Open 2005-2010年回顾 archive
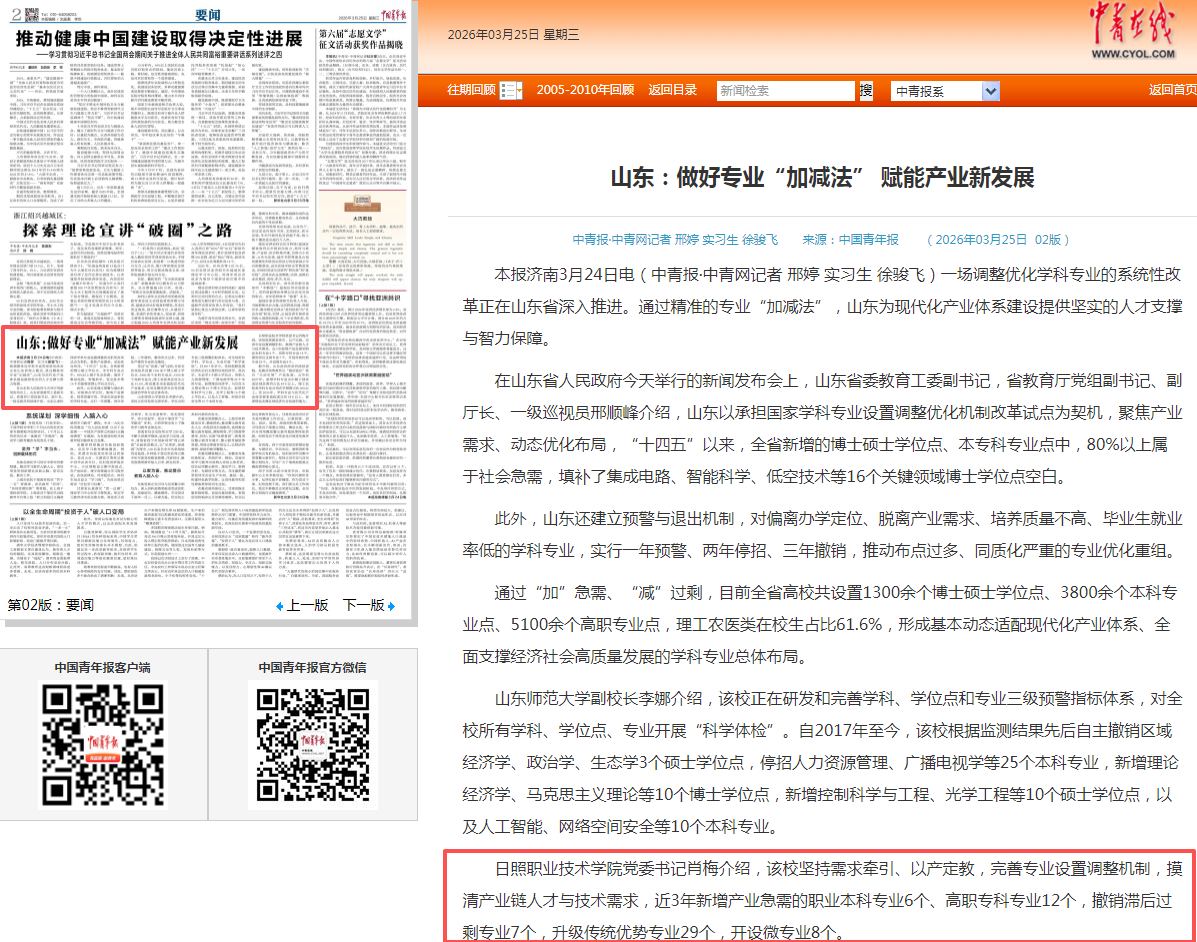Screen dimensions: 1197x942 tap(584, 90)
